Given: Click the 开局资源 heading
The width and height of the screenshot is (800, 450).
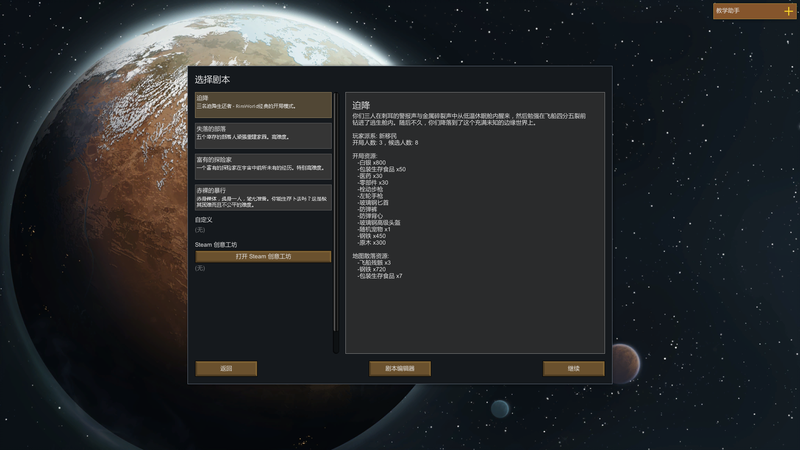Looking at the screenshot, I should (x=364, y=156).
